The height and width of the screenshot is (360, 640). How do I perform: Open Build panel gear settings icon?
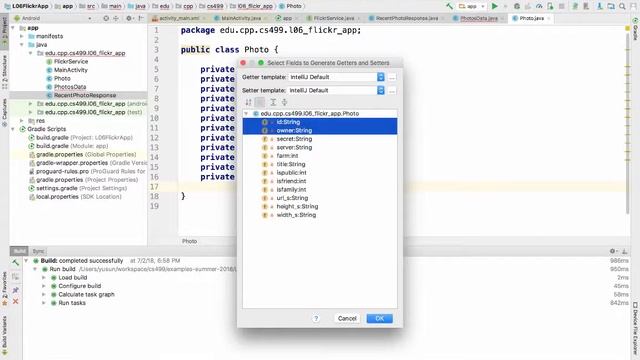(613, 251)
